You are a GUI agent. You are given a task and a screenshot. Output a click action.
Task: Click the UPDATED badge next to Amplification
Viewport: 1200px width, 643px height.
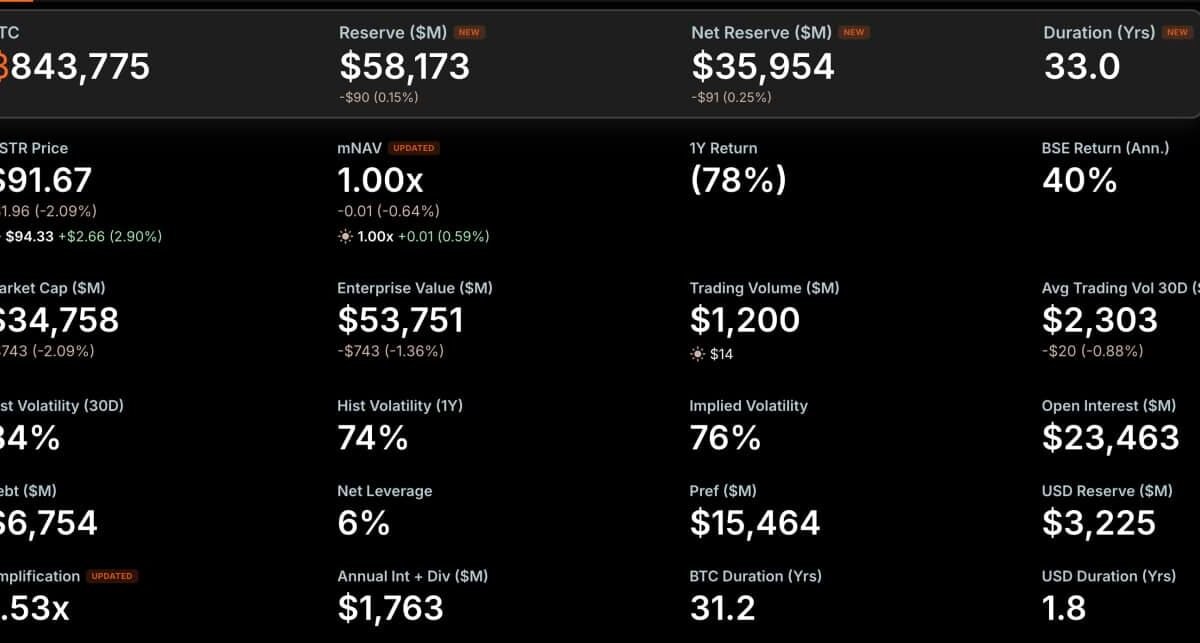(112, 576)
